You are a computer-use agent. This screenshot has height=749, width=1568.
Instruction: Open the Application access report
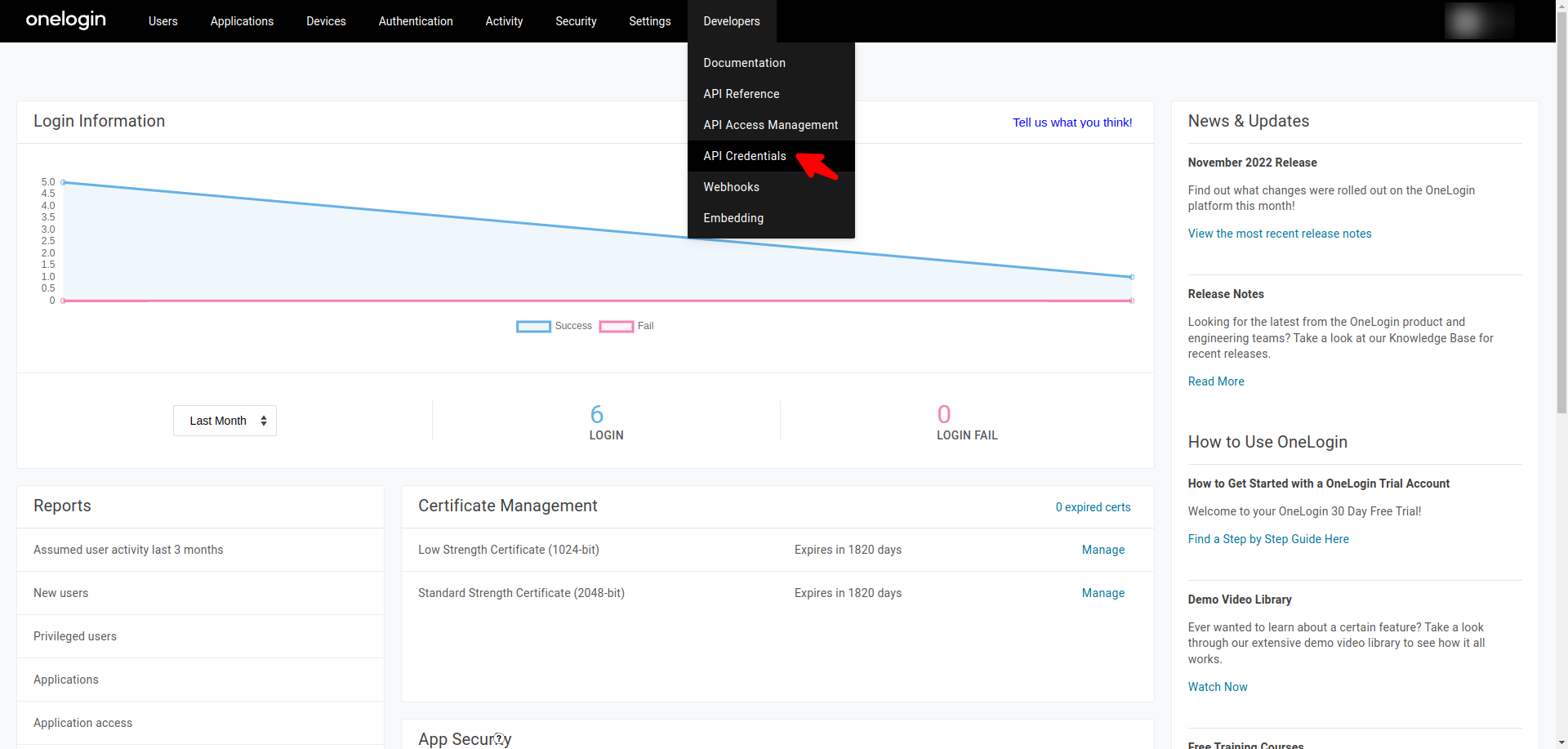point(200,723)
